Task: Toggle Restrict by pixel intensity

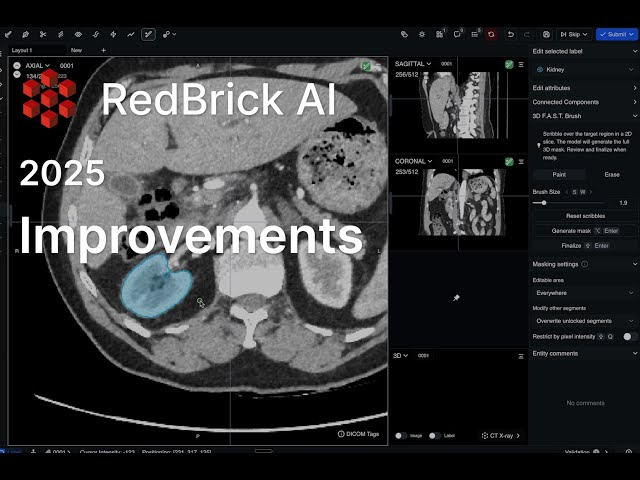Action: (629, 337)
